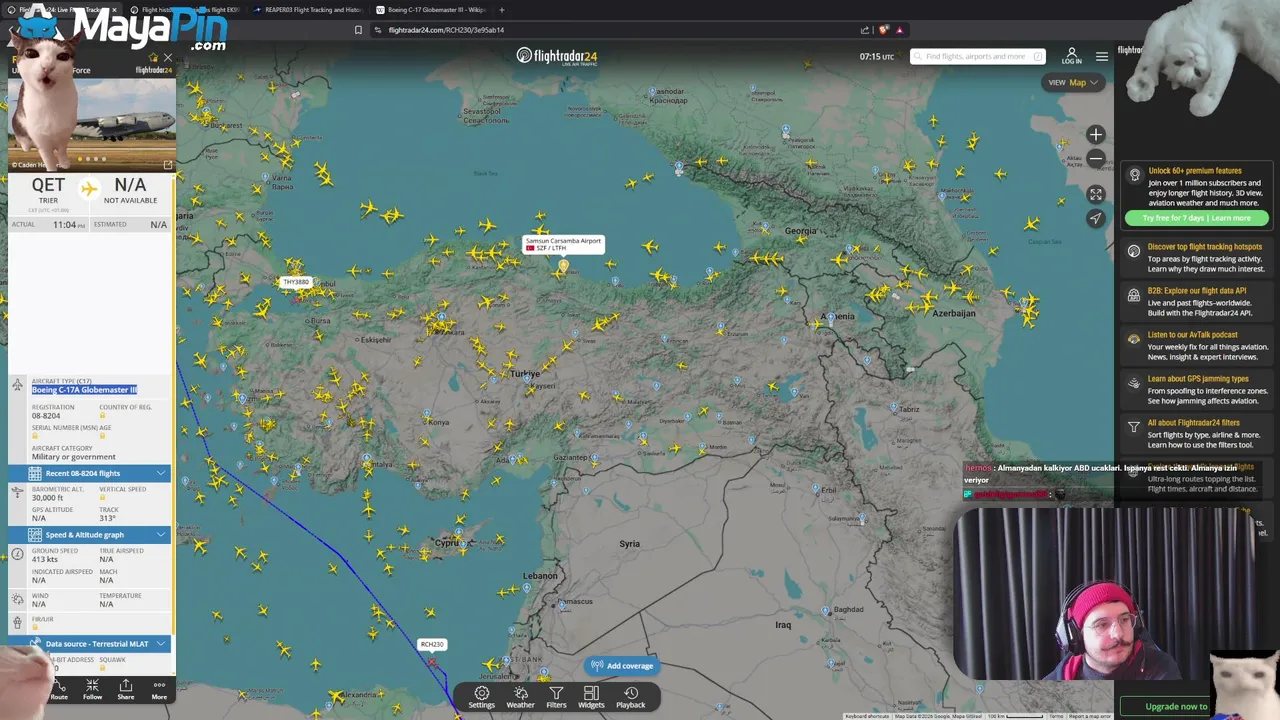Open More options in flight panel

coord(159,689)
